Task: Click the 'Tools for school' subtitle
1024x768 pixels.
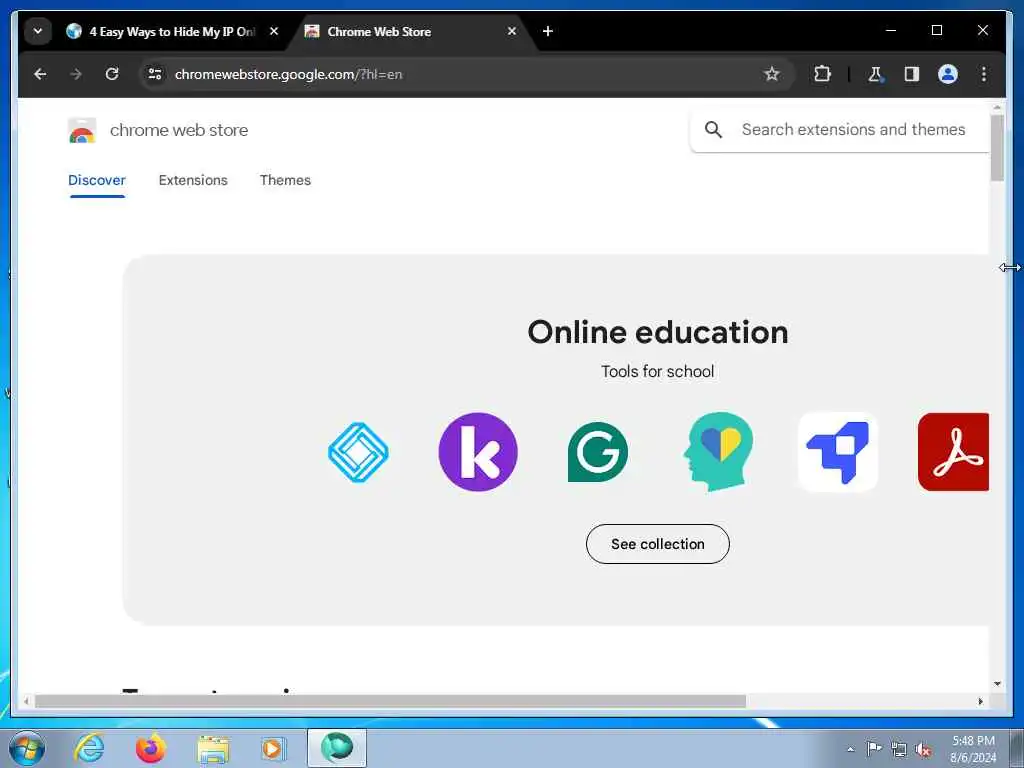Action: point(658,372)
